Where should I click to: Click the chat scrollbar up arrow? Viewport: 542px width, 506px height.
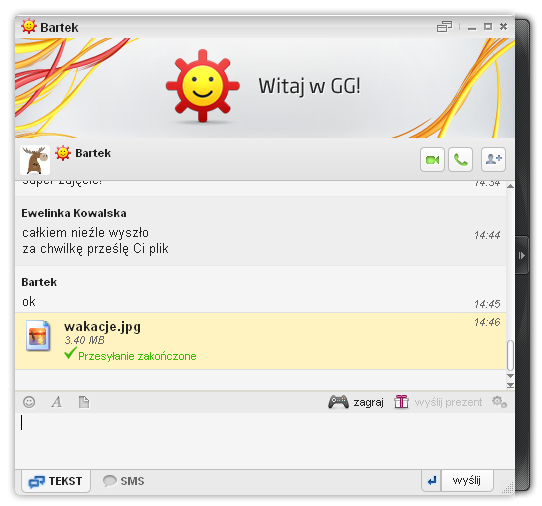(x=510, y=186)
